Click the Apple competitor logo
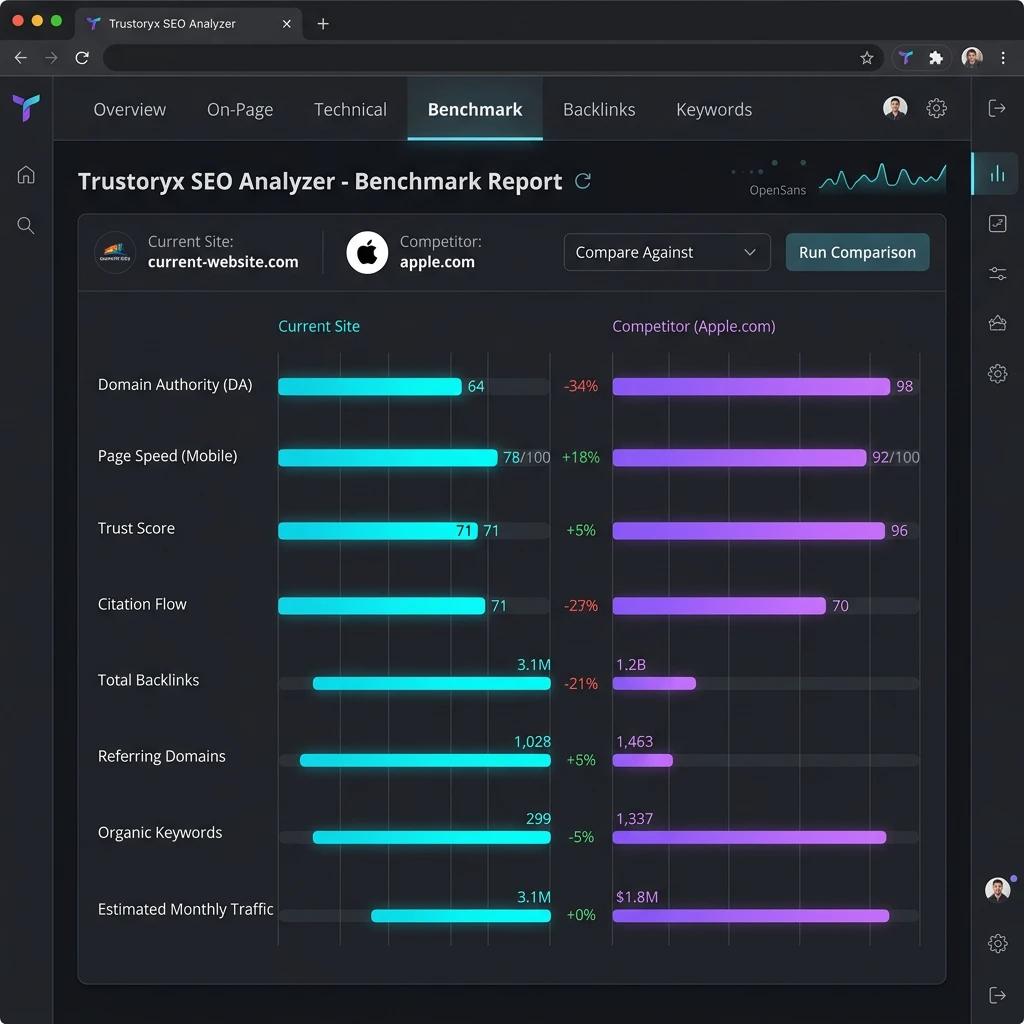This screenshot has width=1024, height=1024. tap(367, 253)
